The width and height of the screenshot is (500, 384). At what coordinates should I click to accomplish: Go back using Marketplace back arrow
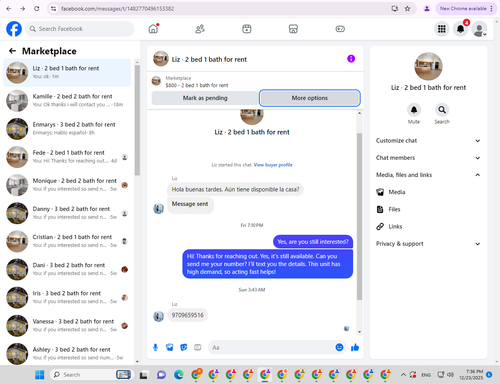coord(12,51)
